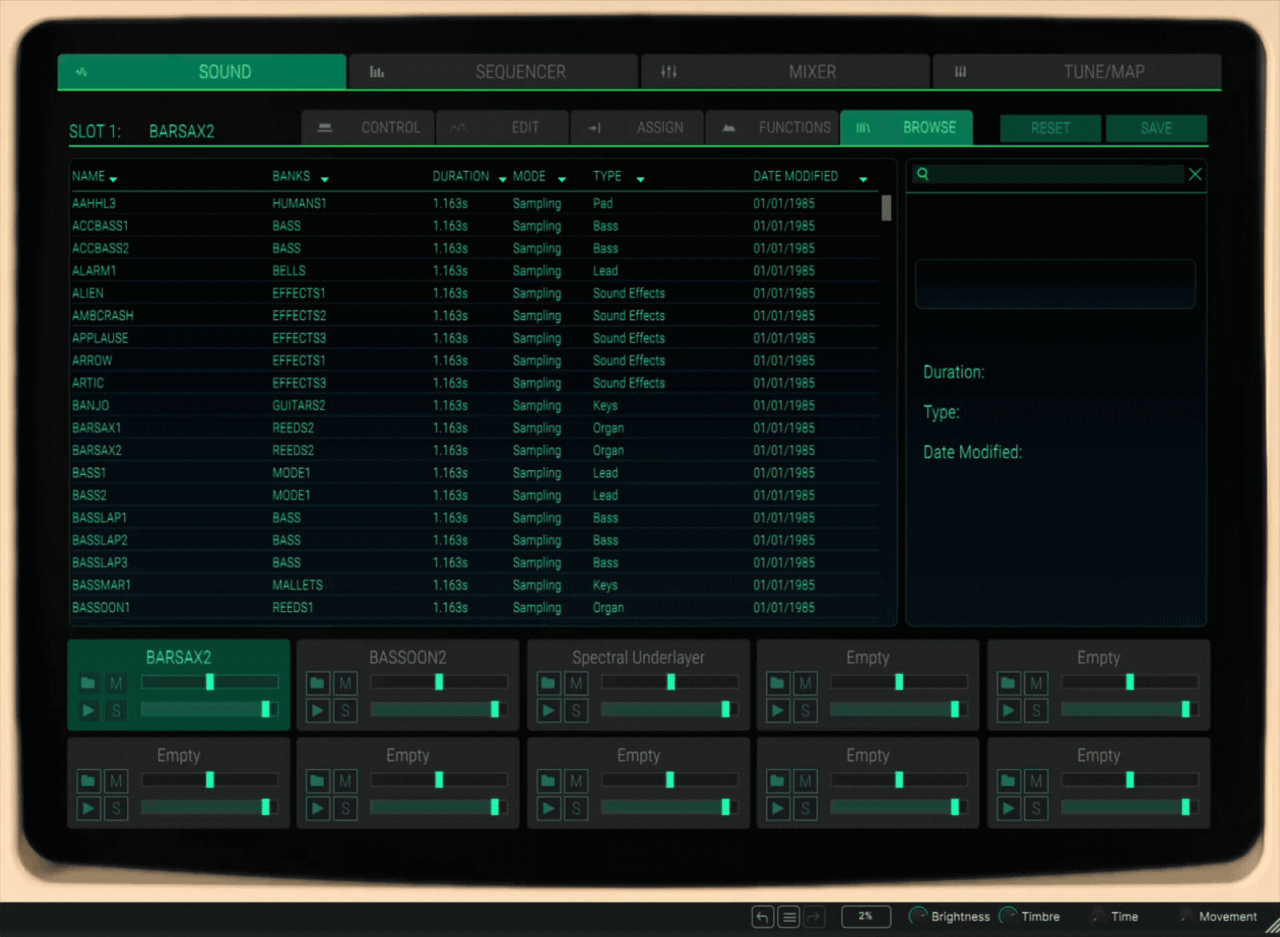Open the FUNCTIONS sub-tab
This screenshot has height=937, width=1280.
[x=771, y=127]
